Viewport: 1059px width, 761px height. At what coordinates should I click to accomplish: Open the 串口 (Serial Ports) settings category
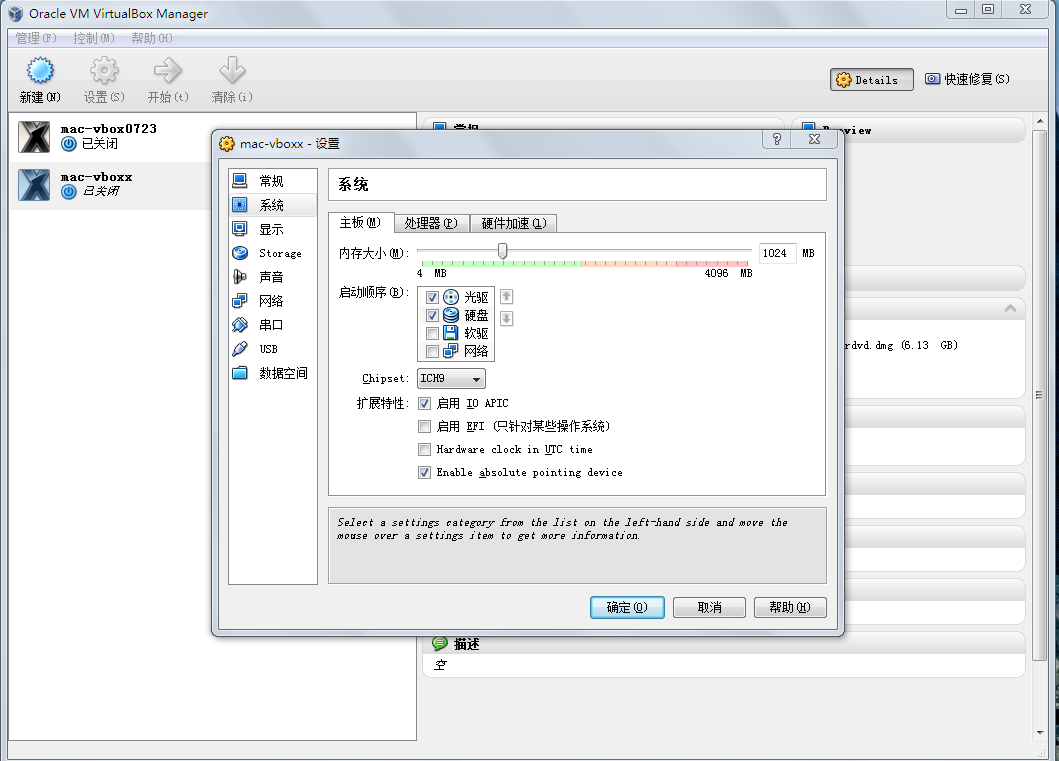tap(273, 325)
